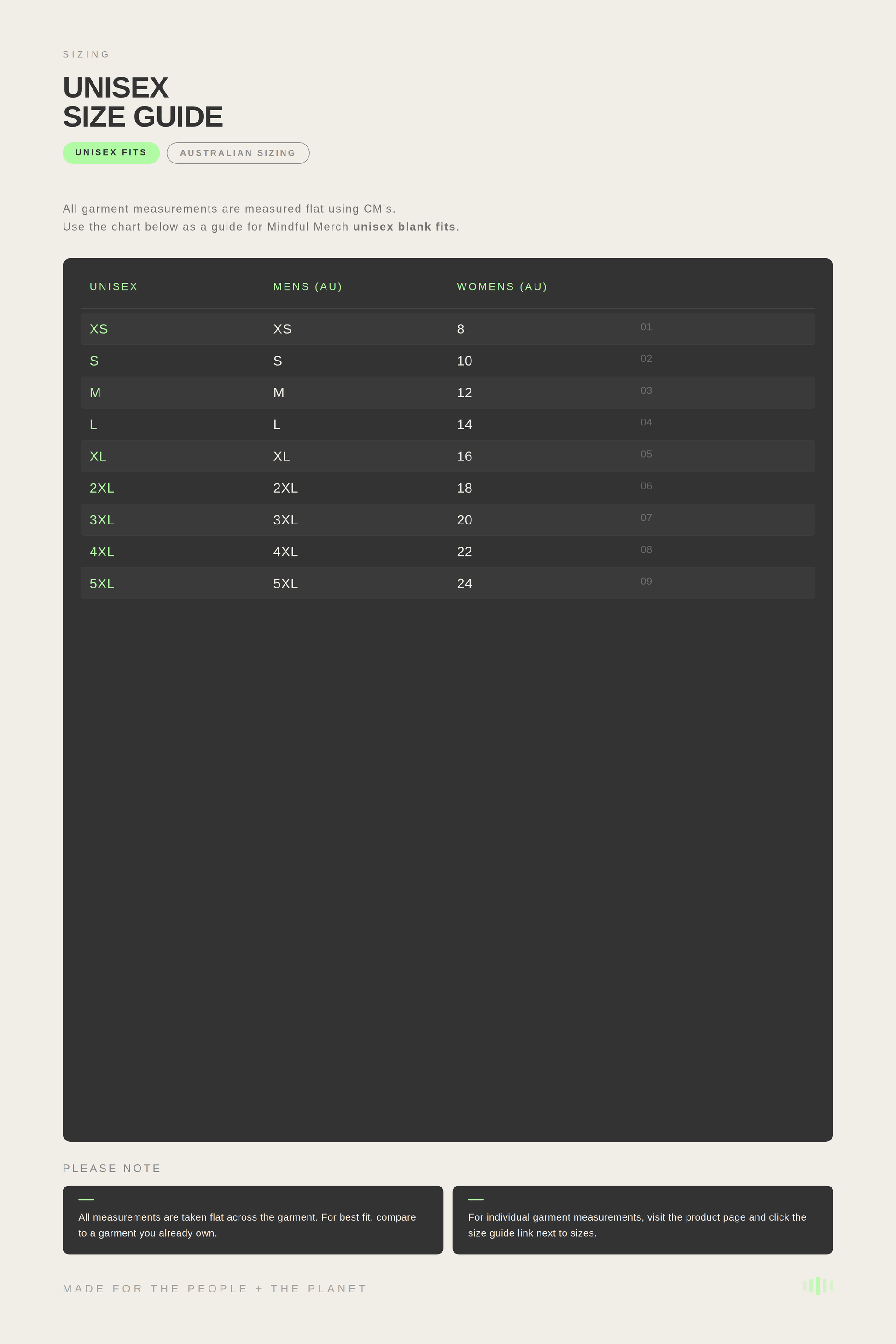The width and height of the screenshot is (896, 1344).
Task: Click the WOMENS (AU) column header
Action: (x=502, y=286)
